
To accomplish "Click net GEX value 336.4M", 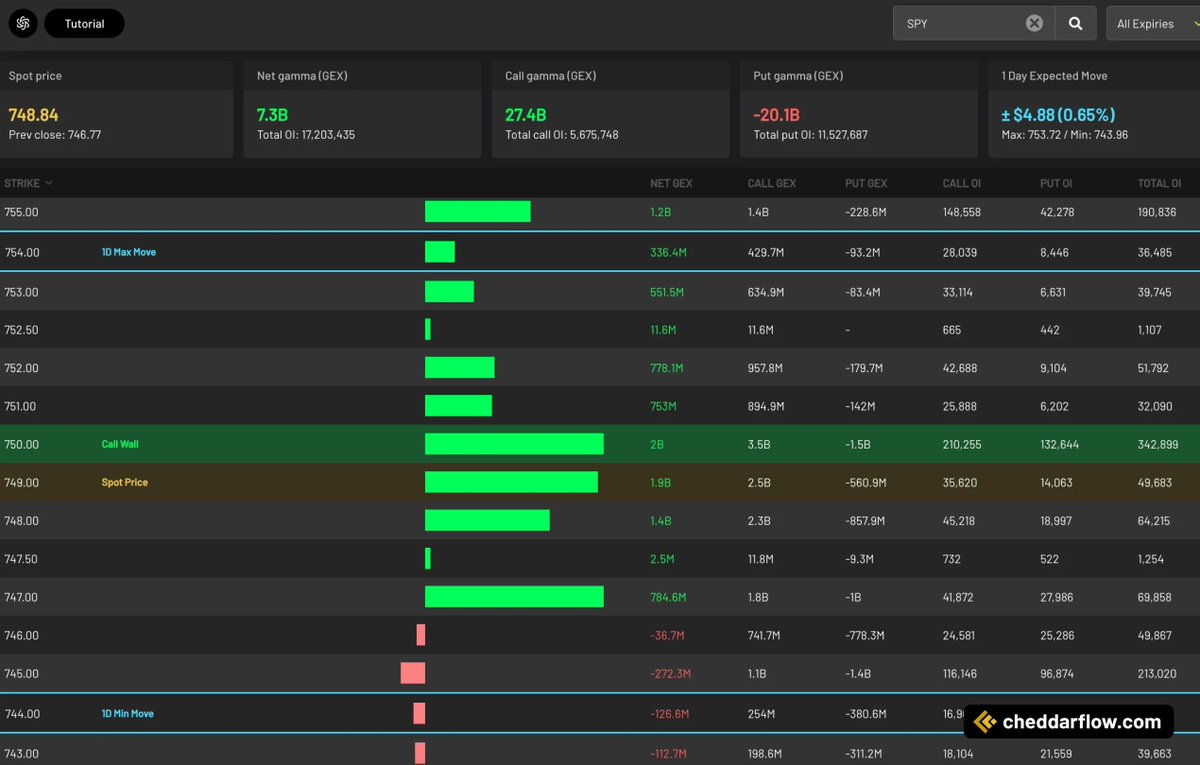I will [x=668, y=253].
